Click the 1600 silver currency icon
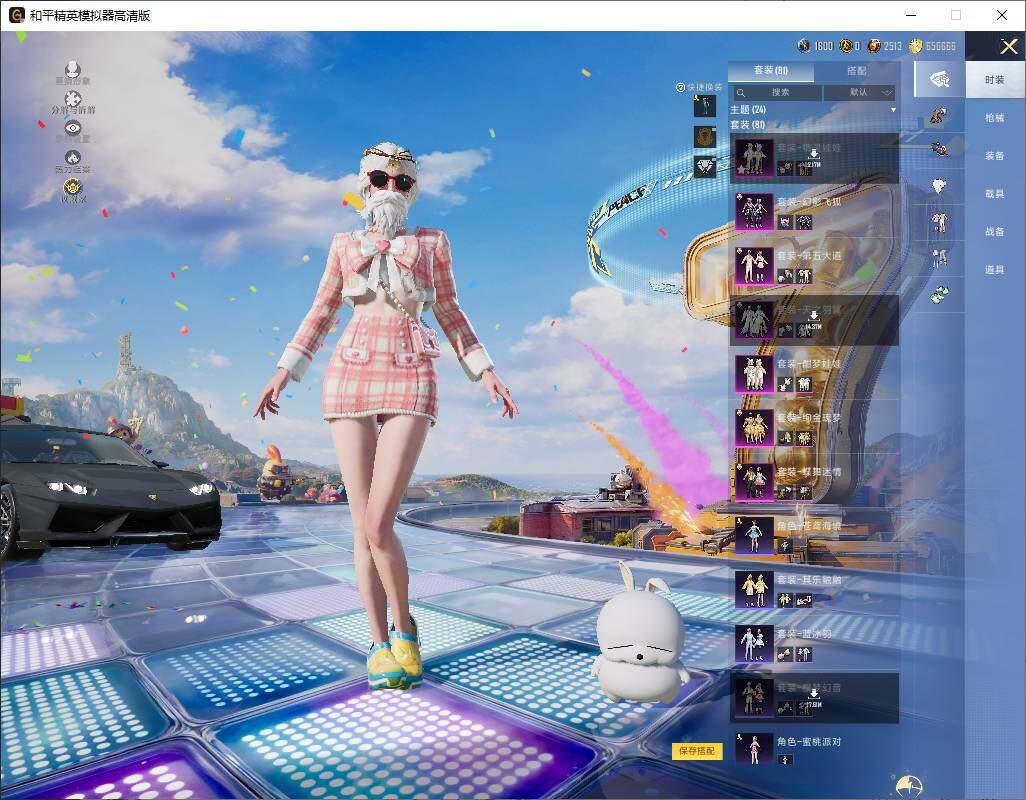The image size is (1026, 800). 804,46
